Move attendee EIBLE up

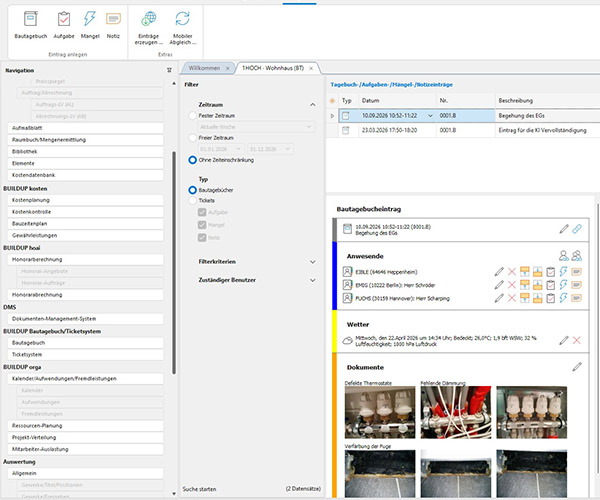(x=525, y=272)
